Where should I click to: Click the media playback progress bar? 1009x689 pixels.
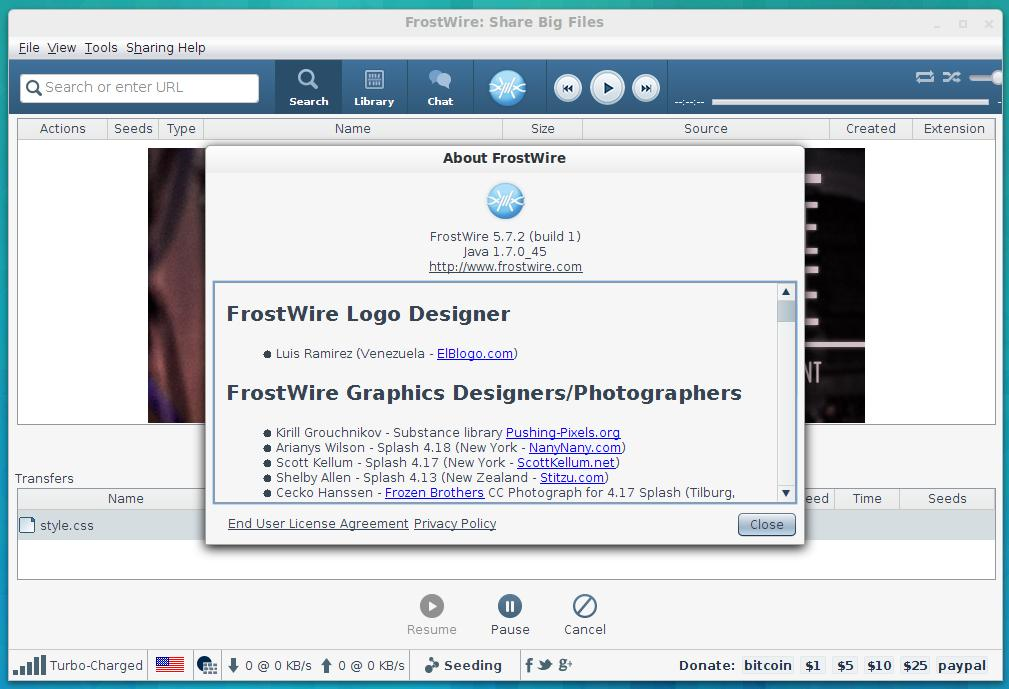click(850, 102)
